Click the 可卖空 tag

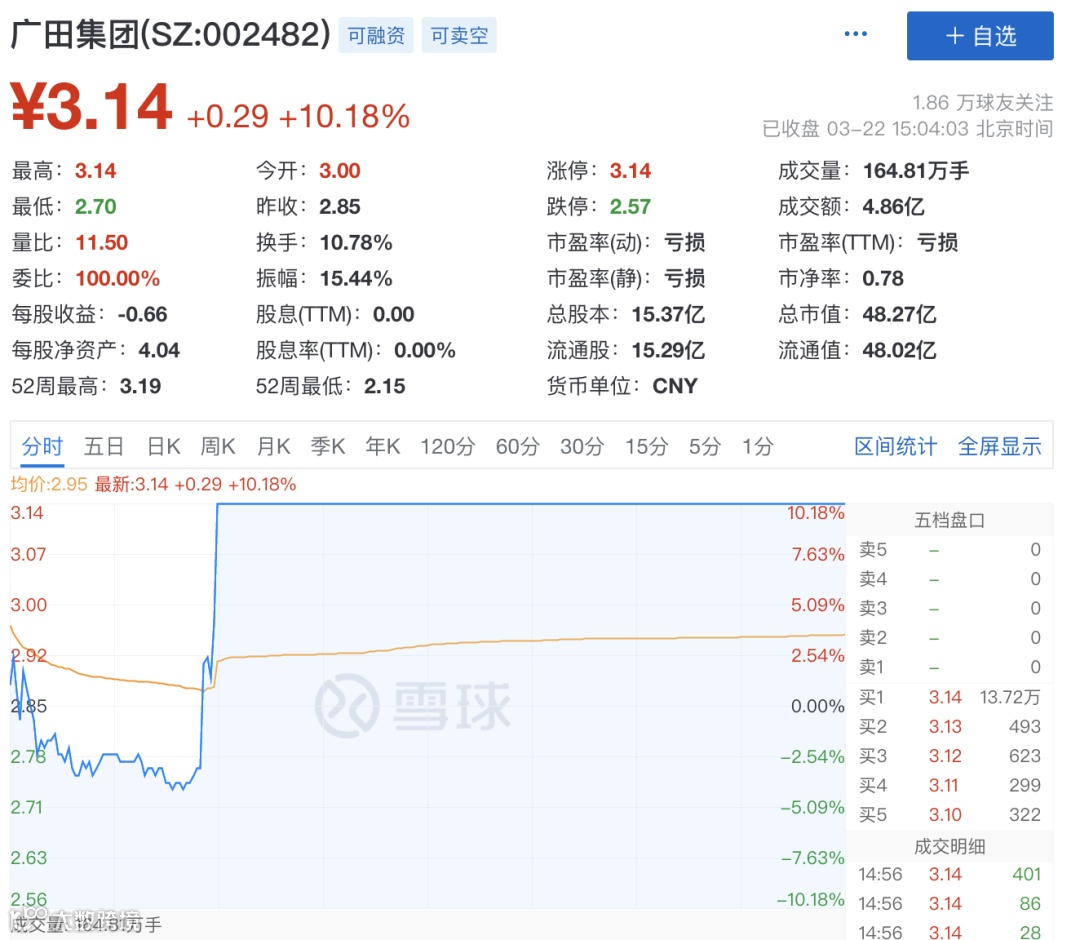click(x=459, y=36)
